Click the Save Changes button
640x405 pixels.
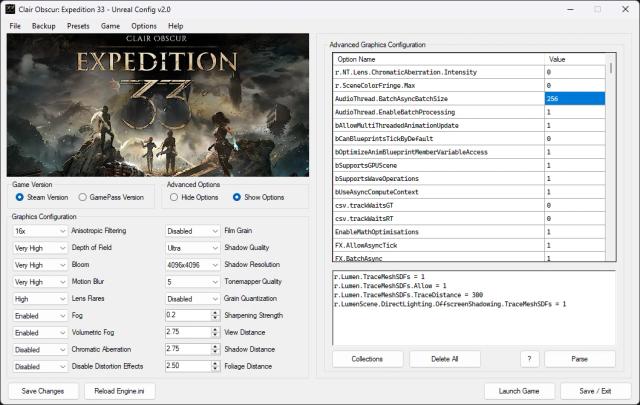(43, 391)
